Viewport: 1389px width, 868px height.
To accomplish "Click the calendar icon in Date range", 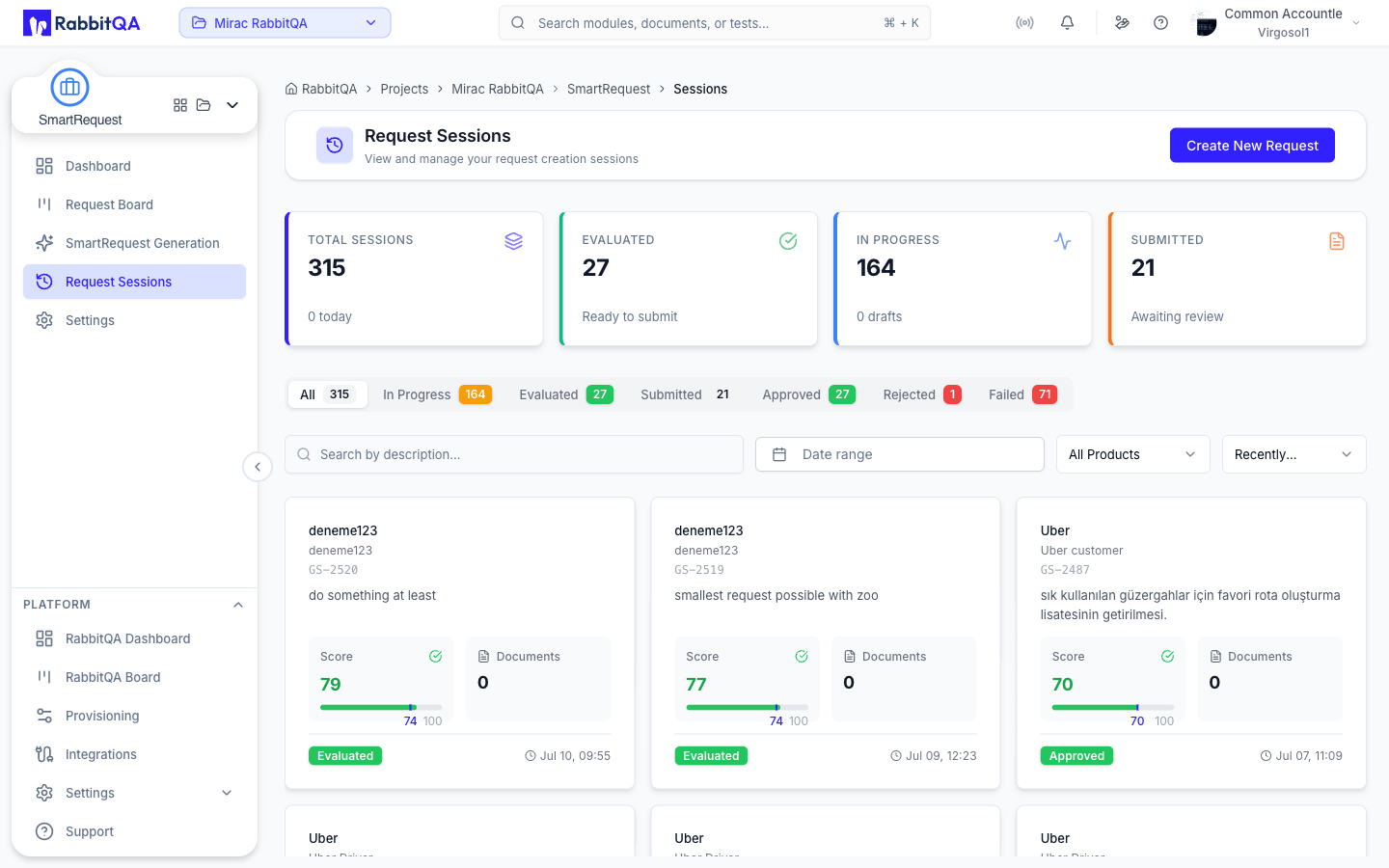I will 779,454.
